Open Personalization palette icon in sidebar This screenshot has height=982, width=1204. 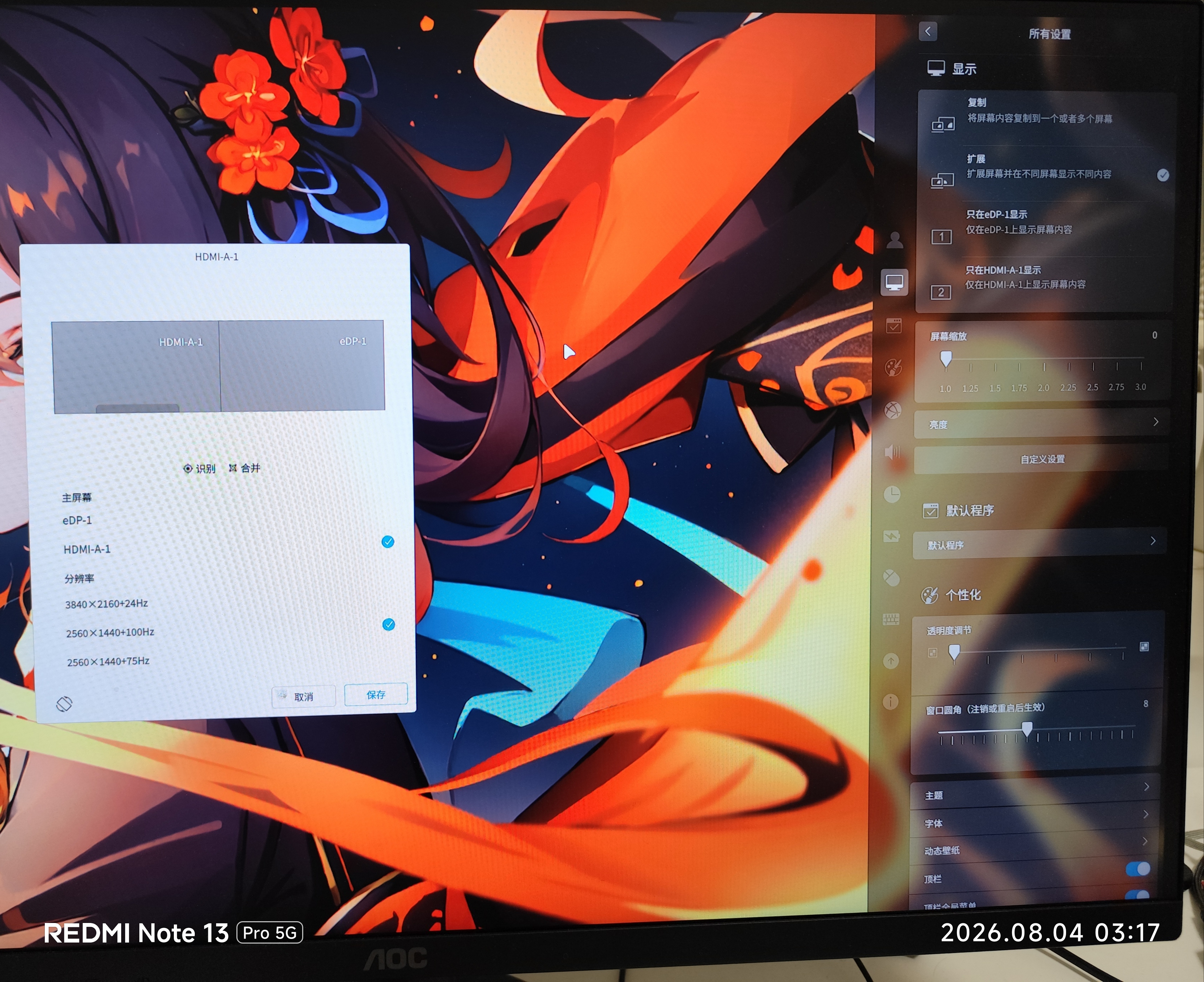click(x=894, y=367)
